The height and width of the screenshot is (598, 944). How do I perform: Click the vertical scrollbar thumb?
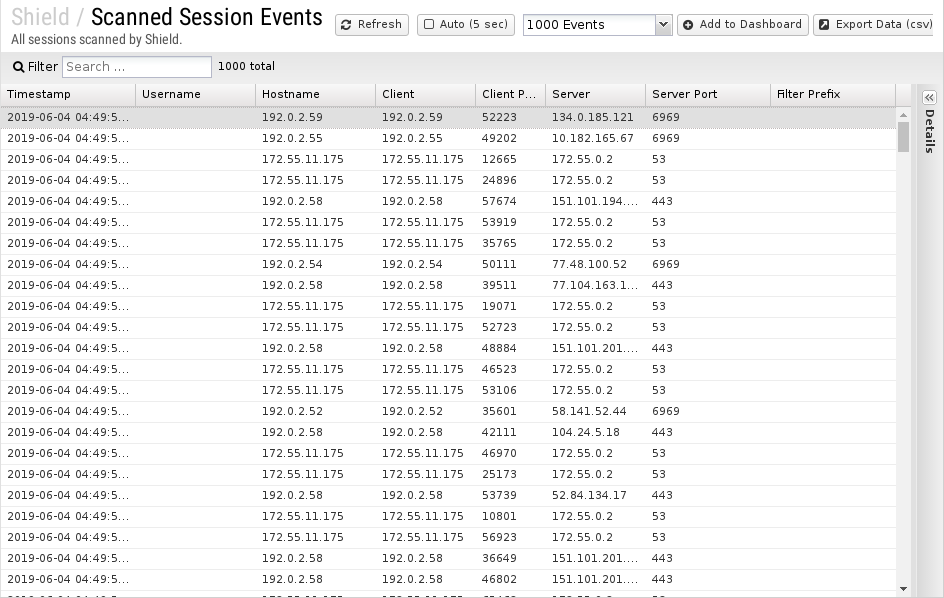click(903, 137)
